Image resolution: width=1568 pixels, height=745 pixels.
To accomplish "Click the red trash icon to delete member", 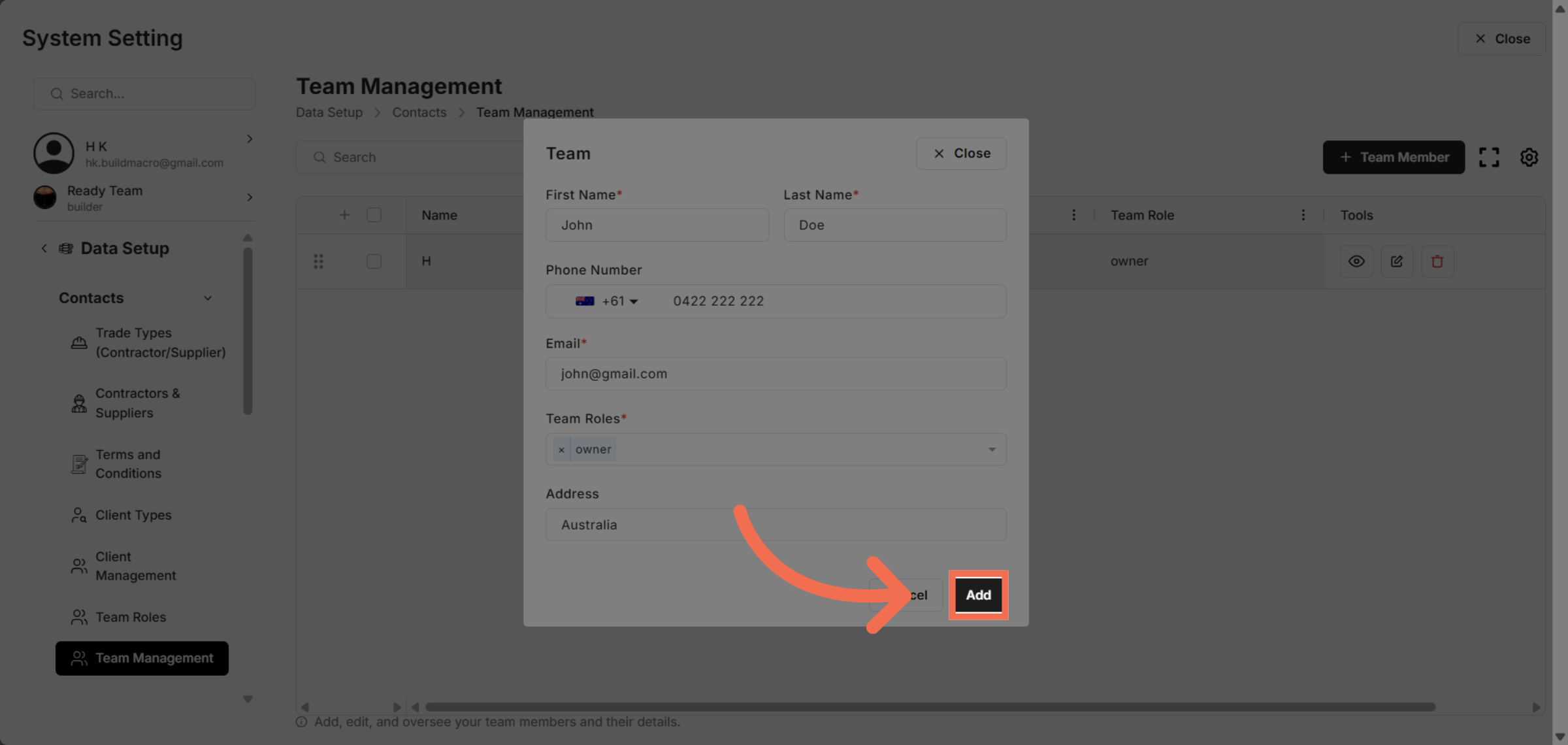I will pos(1437,261).
